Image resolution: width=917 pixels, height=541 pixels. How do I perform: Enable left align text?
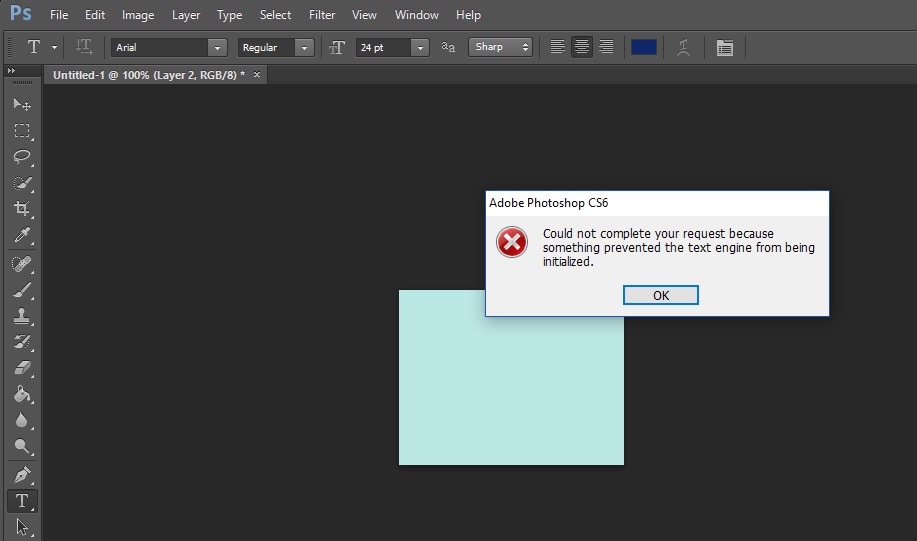pos(558,47)
